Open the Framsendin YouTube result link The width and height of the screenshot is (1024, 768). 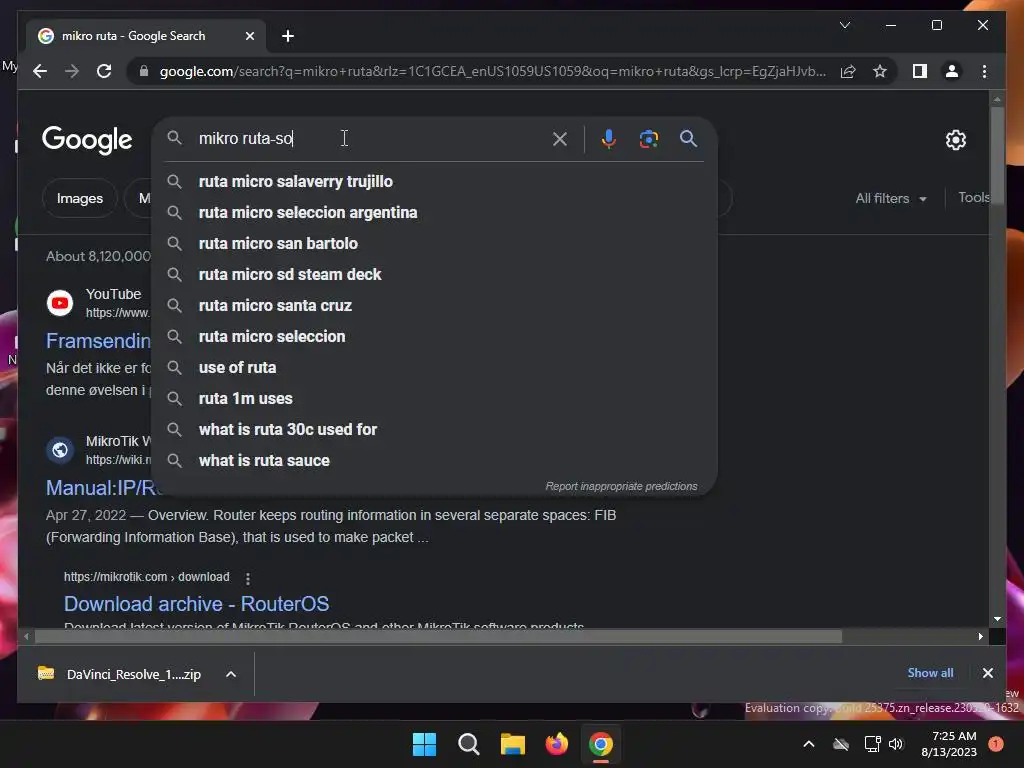pyautogui.click(x=98, y=341)
